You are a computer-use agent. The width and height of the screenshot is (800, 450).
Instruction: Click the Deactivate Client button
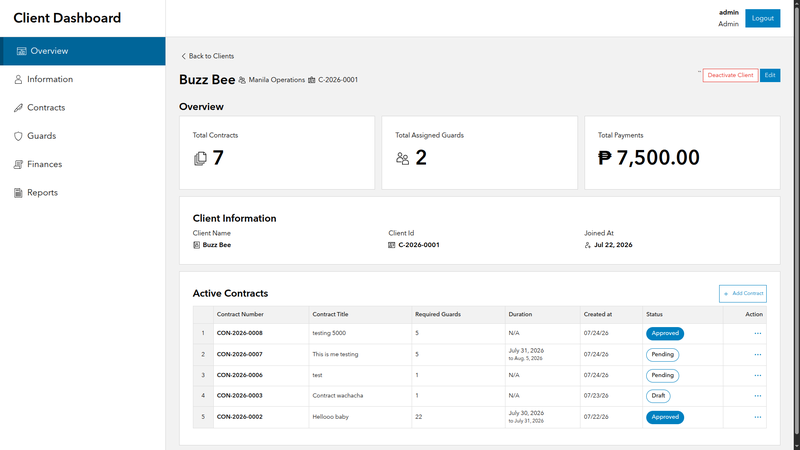(730, 75)
